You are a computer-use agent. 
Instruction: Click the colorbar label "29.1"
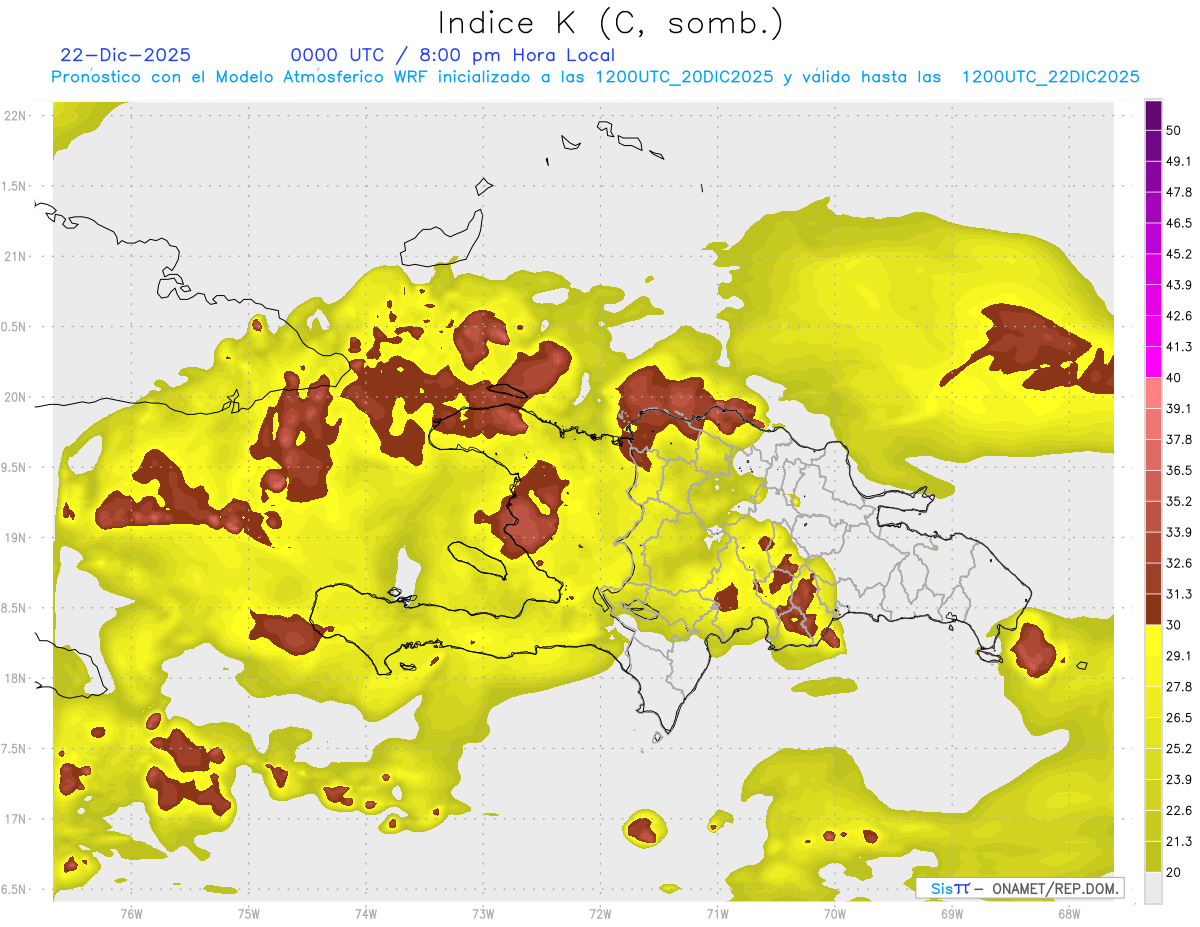[x=1179, y=656]
